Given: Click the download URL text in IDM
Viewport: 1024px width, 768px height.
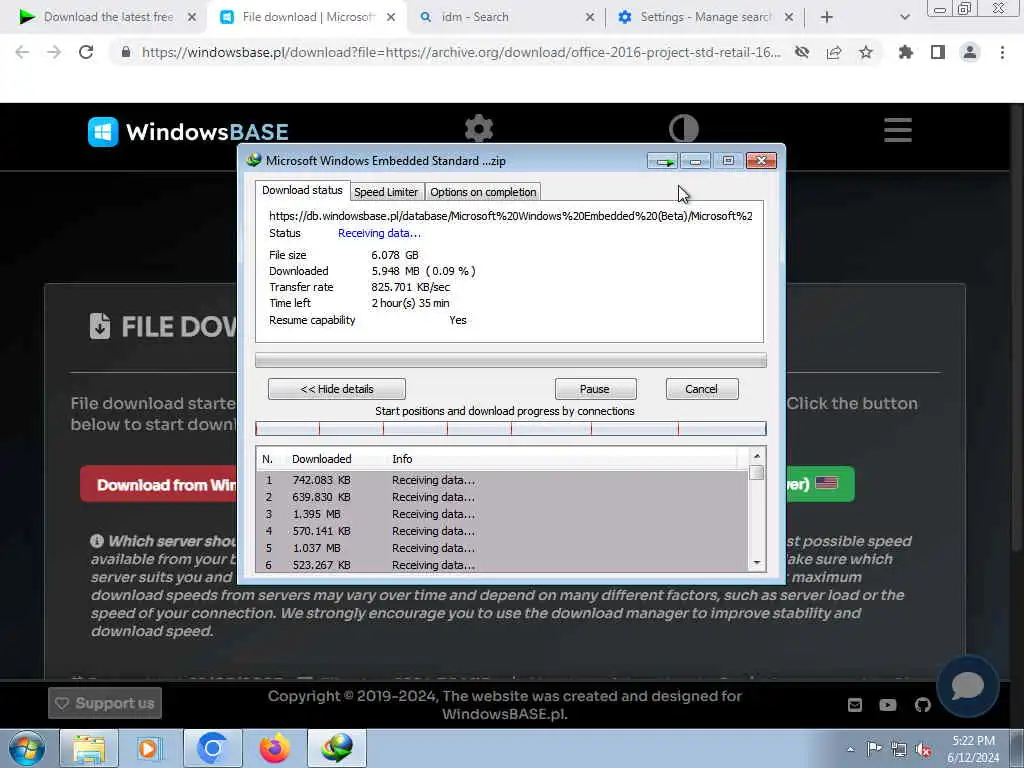Looking at the screenshot, I should (x=511, y=216).
